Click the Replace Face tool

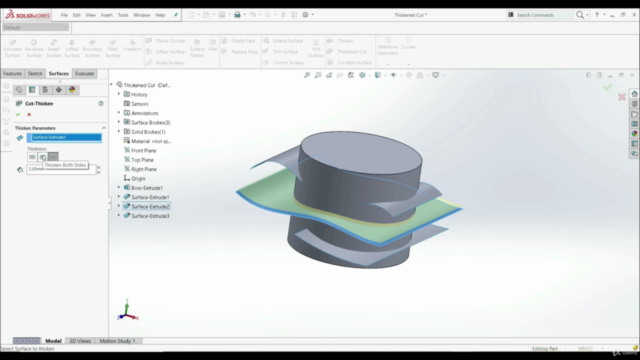(239, 52)
